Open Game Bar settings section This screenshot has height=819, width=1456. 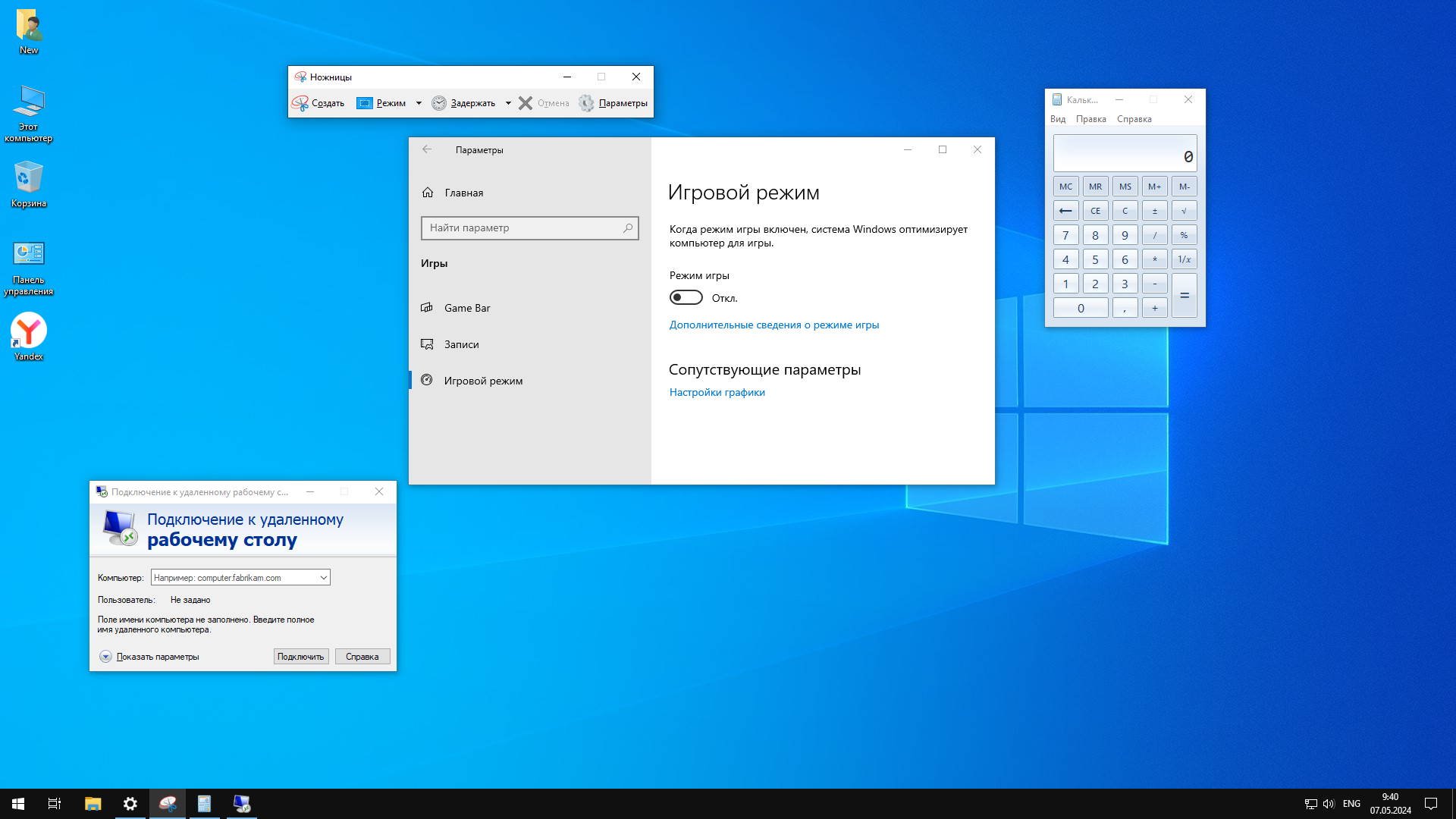(x=467, y=308)
